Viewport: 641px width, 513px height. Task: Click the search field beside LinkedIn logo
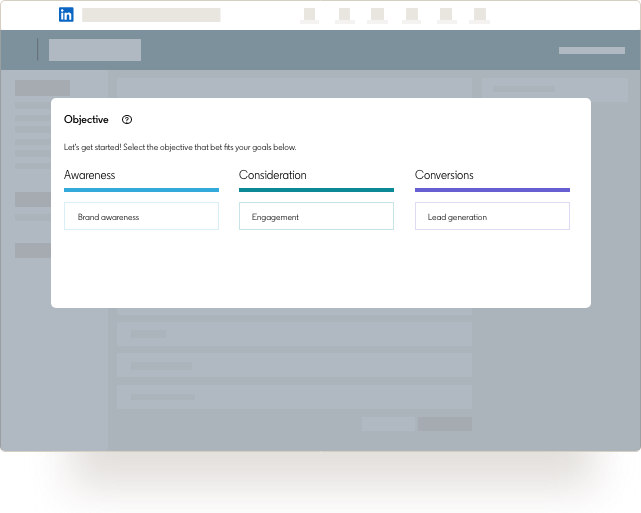click(151, 15)
